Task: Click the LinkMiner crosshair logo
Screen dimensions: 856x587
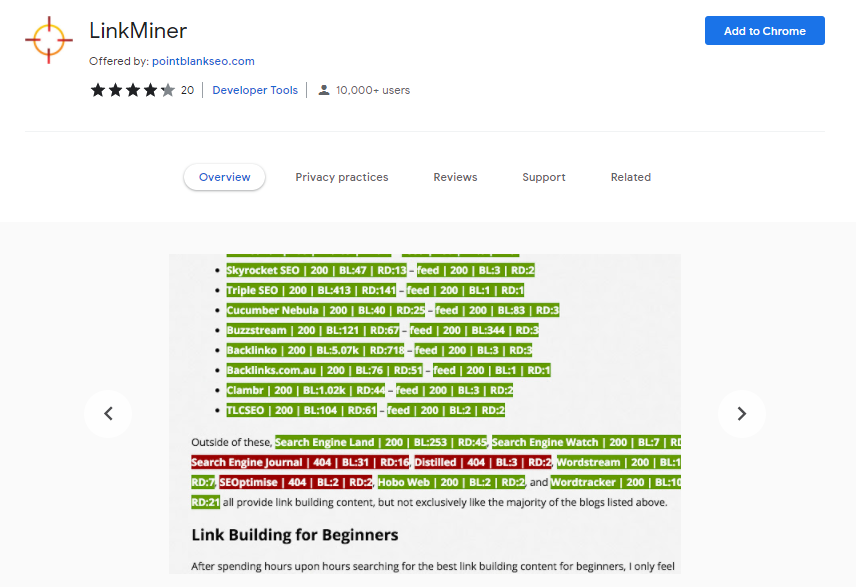Action: coord(48,40)
